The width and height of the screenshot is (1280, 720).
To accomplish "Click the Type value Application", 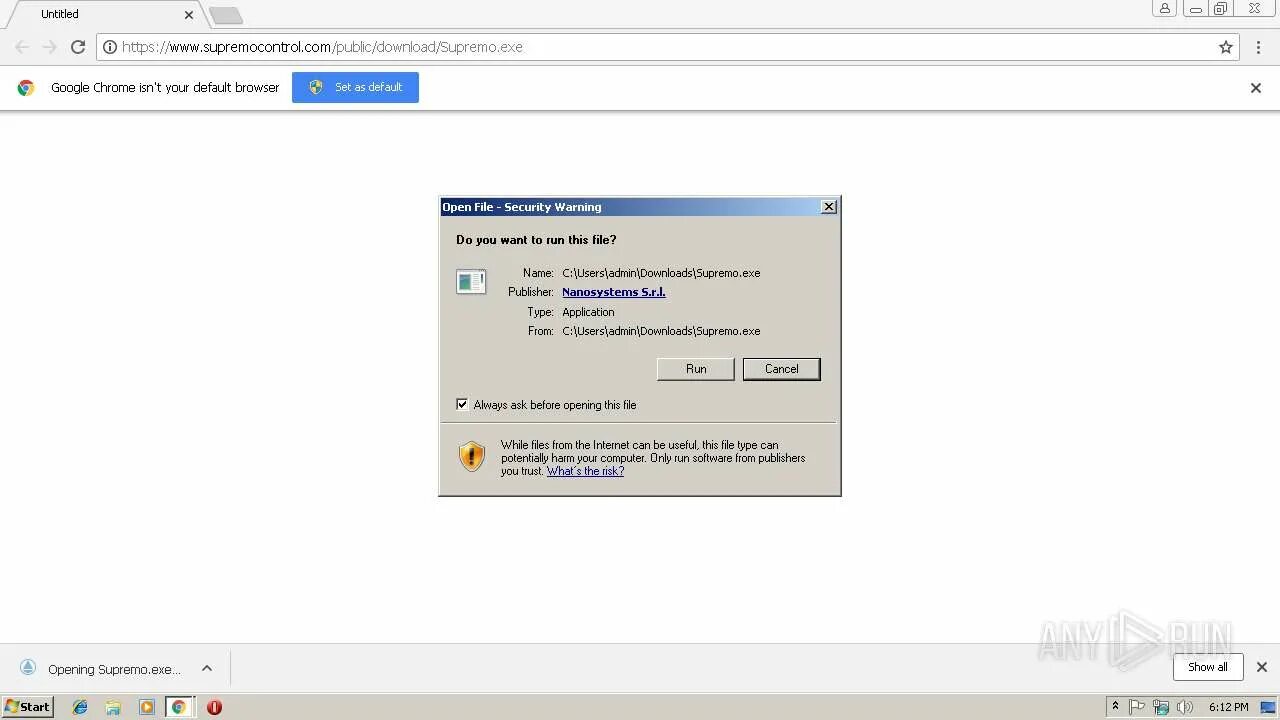I will (588, 312).
